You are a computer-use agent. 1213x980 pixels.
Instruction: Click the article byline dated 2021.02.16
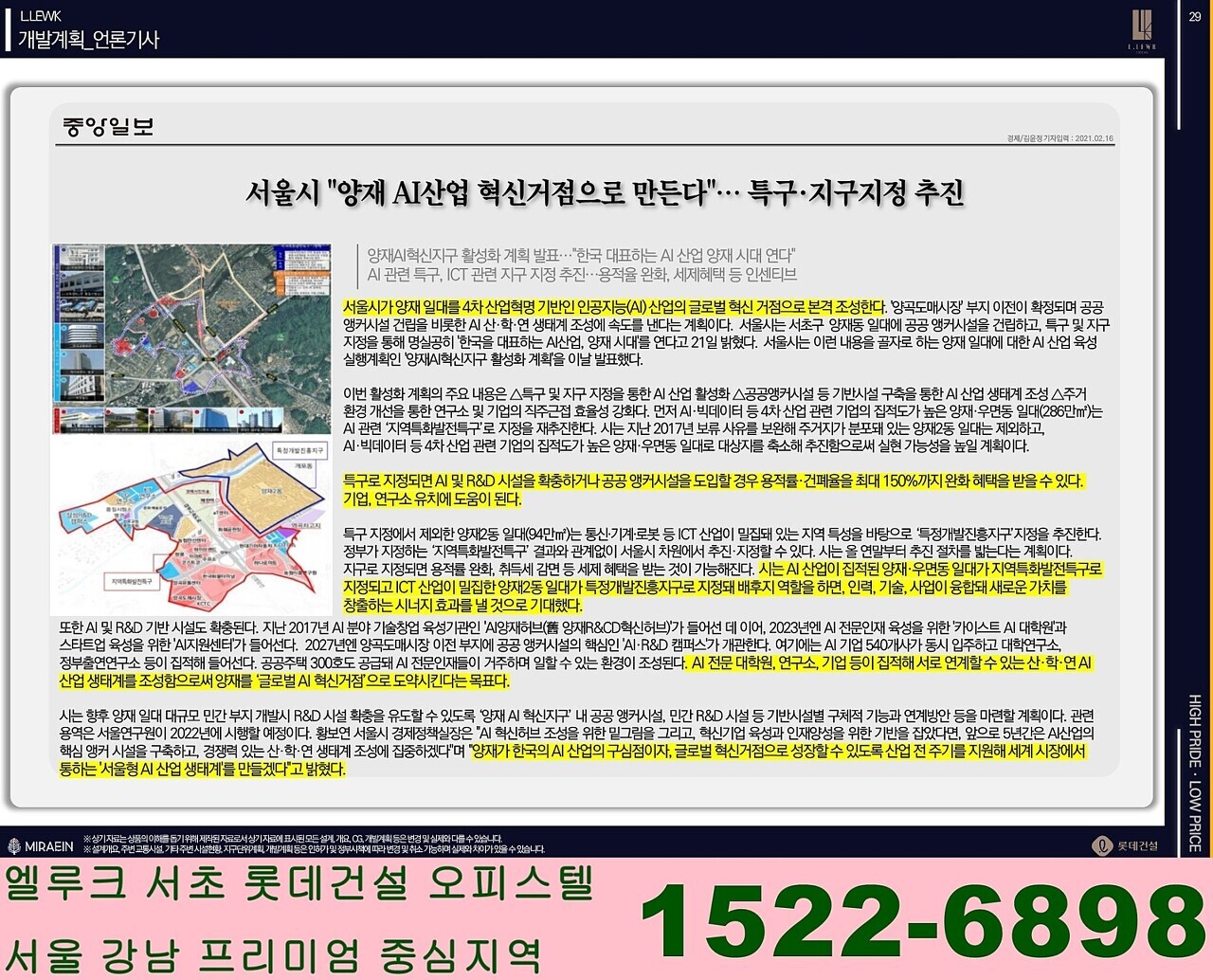pyautogui.click(x=1059, y=138)
